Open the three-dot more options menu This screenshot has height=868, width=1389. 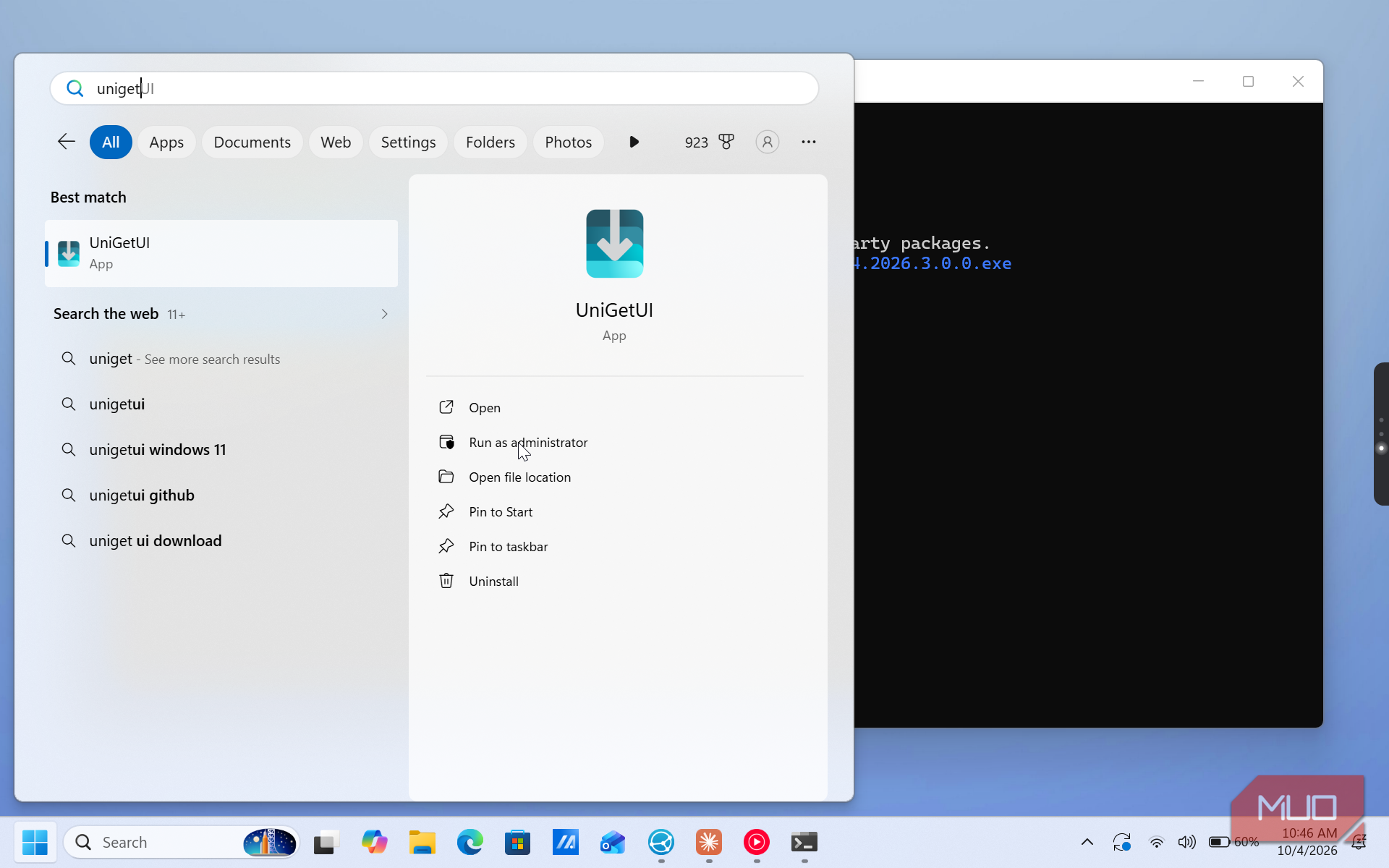[809, 142]
